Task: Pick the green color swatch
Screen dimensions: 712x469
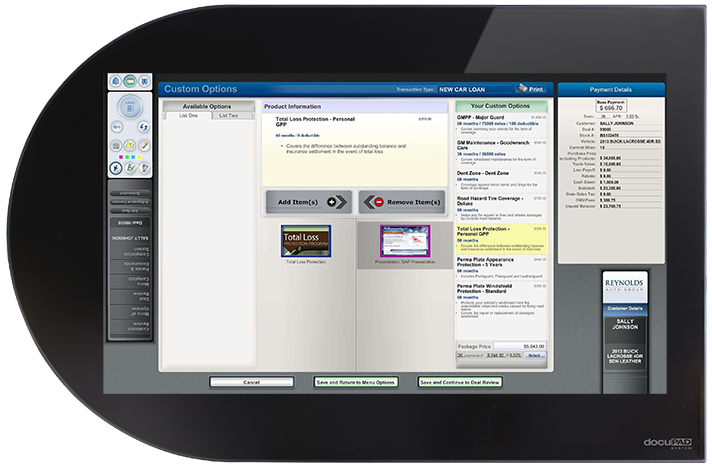Action: point(127,157)
